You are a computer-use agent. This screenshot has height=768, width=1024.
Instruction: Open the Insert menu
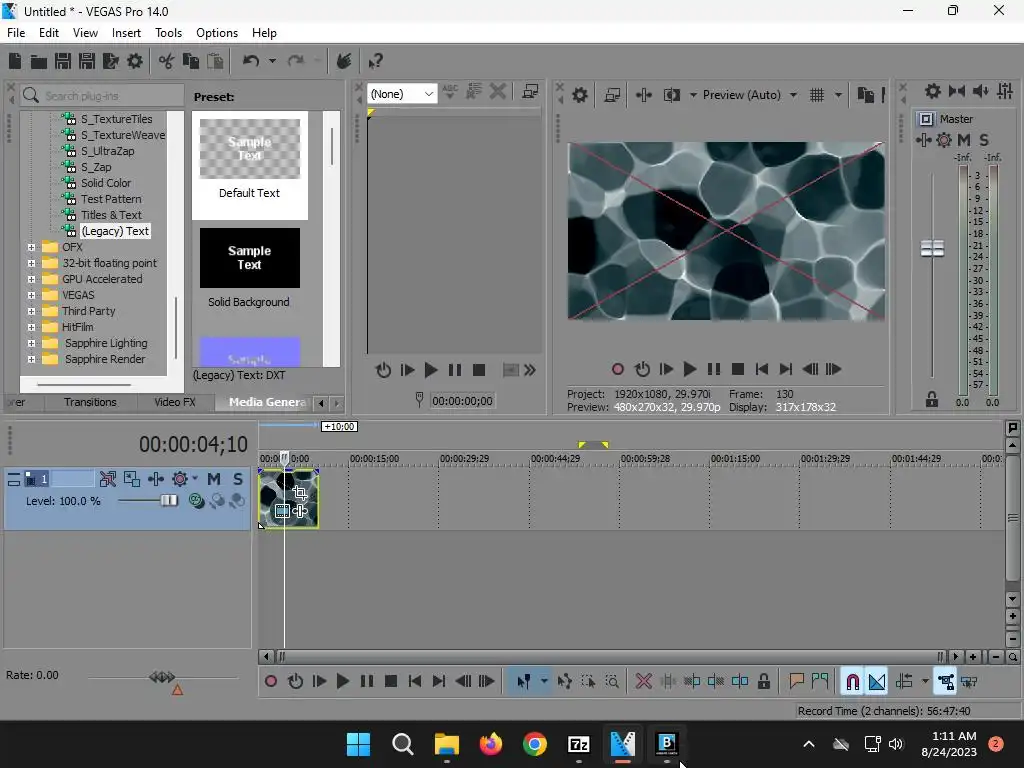(126, 33)
